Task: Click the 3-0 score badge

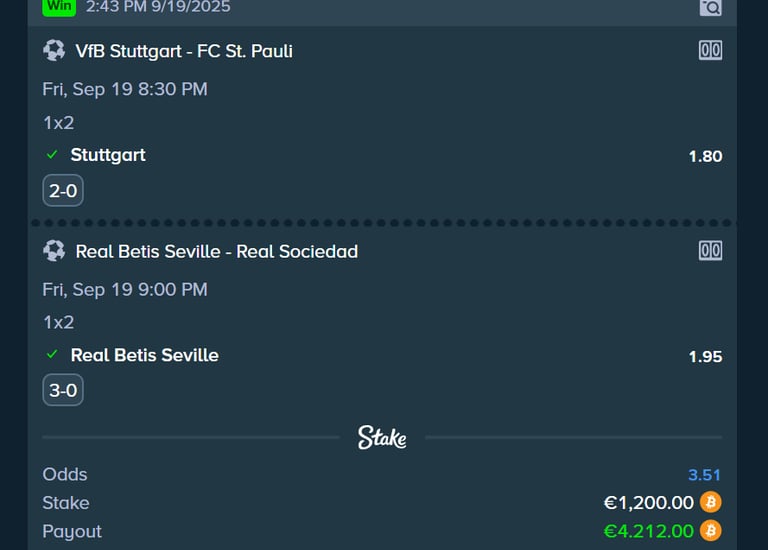Action: [x=63, y=390]
